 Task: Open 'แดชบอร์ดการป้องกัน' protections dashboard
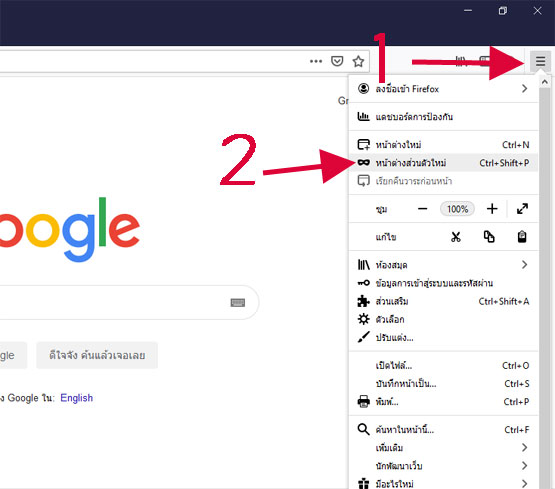[443, 117]
